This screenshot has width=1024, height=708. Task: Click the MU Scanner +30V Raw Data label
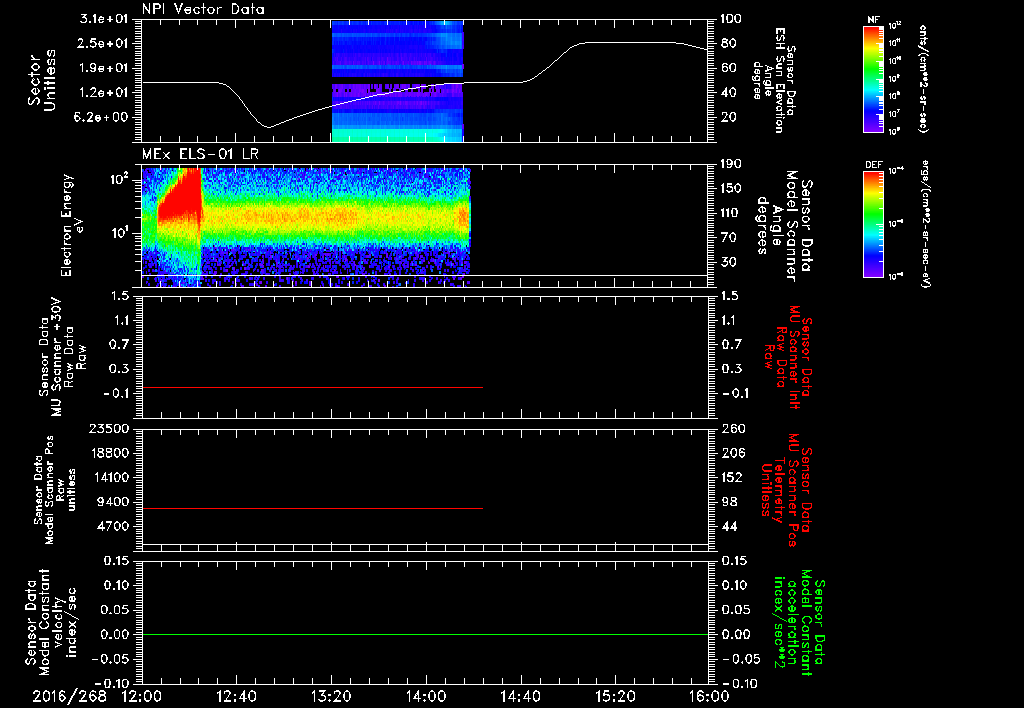point(62,357)
